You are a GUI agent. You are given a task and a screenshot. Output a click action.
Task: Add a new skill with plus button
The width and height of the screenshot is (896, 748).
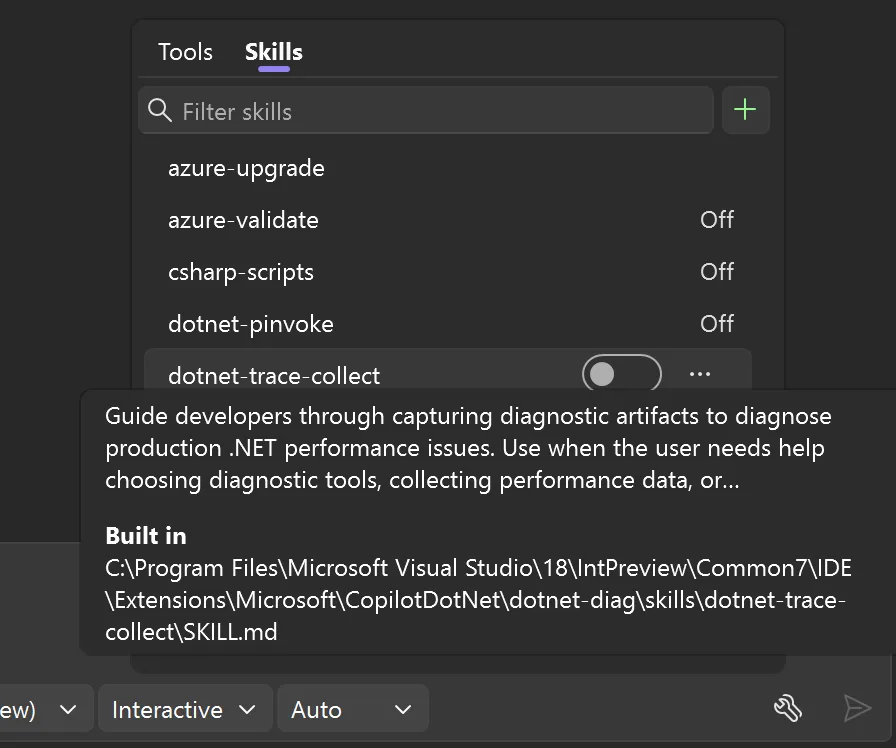[745, 110]
